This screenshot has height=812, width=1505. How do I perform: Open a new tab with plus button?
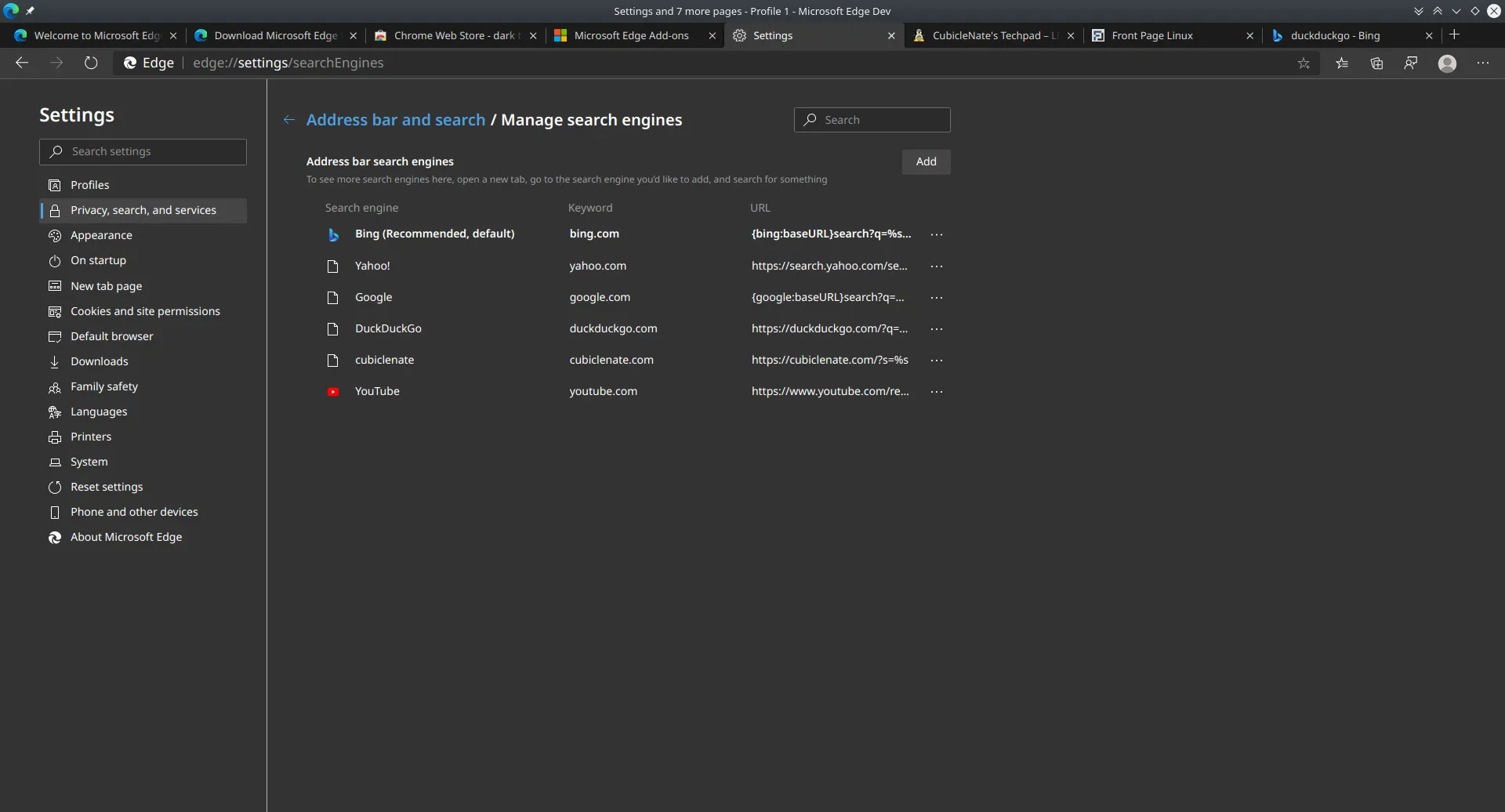[1454, 34]
